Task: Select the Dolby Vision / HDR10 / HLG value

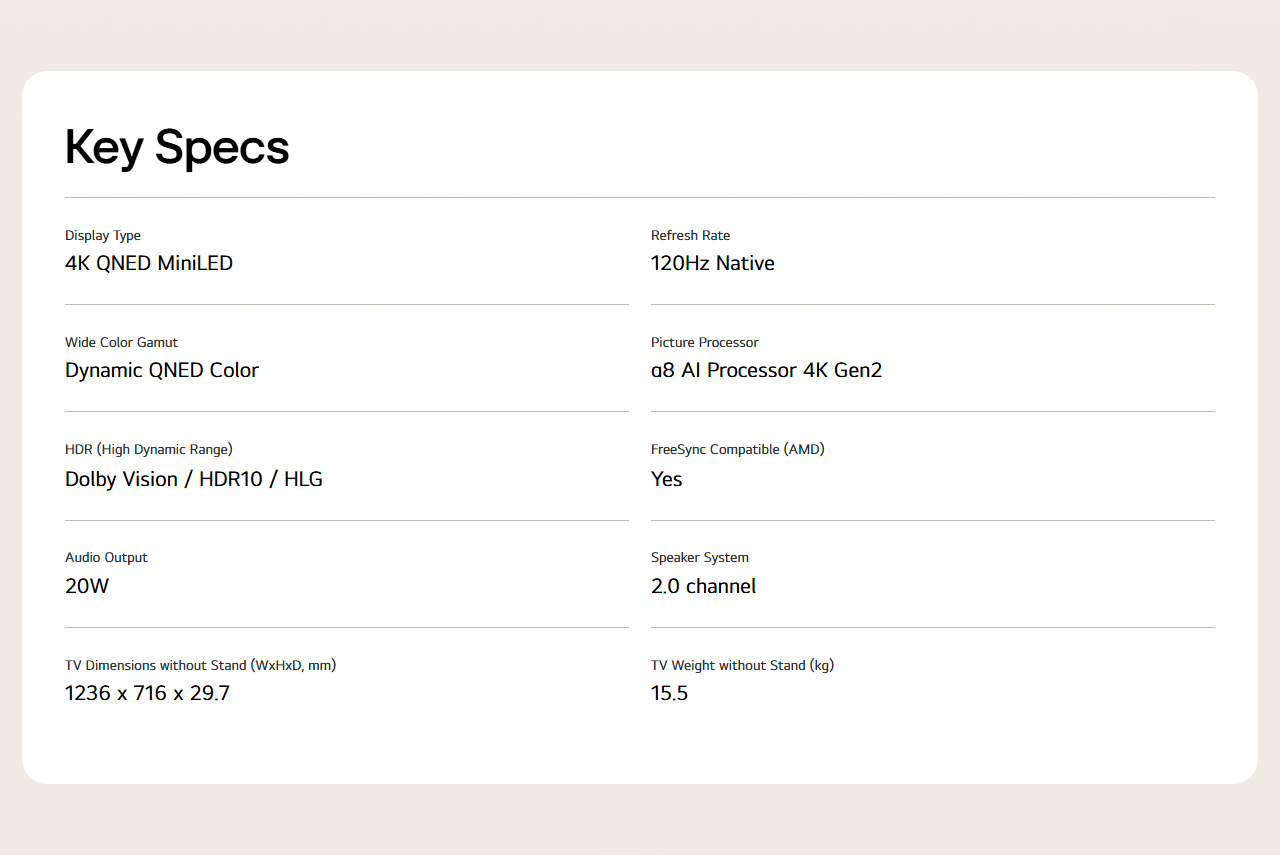Action: pyautogui.click(x=194, y=479)
